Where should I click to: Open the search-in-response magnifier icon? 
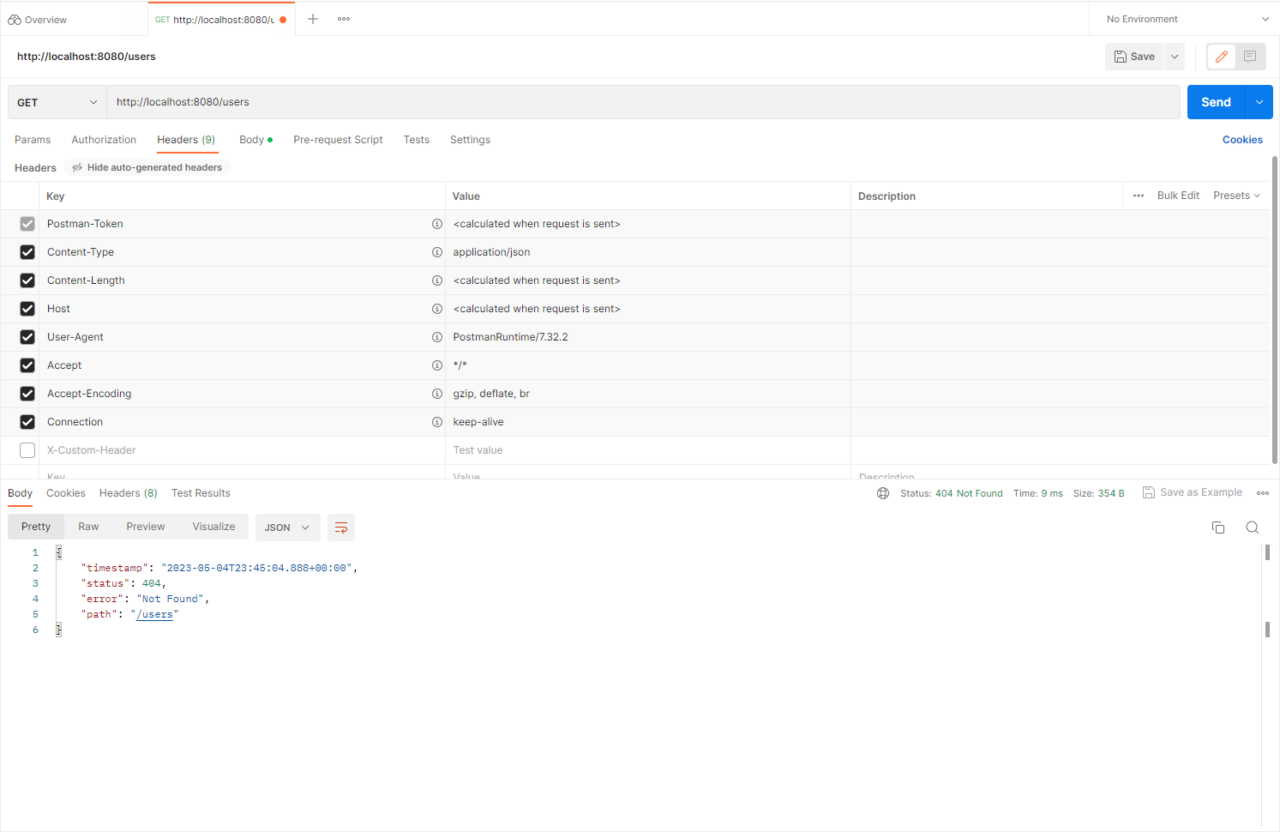click(x=1252, y=527)
